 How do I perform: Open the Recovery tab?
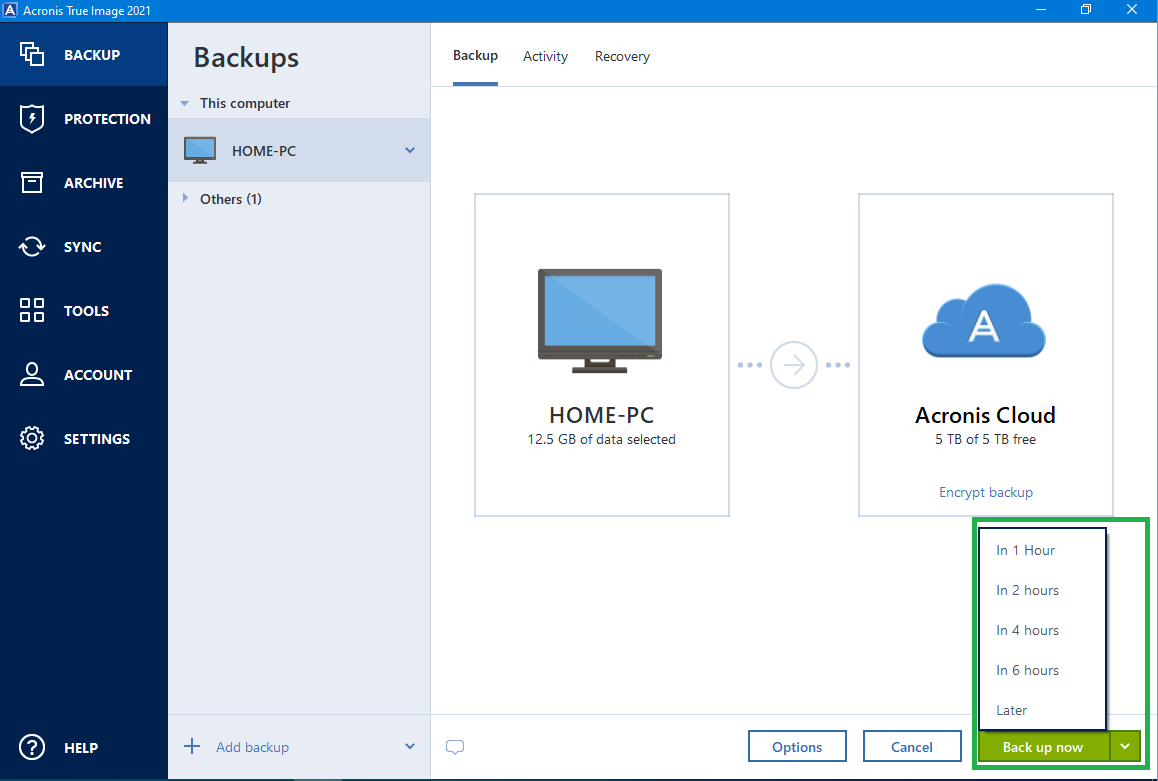click(622, 56)
